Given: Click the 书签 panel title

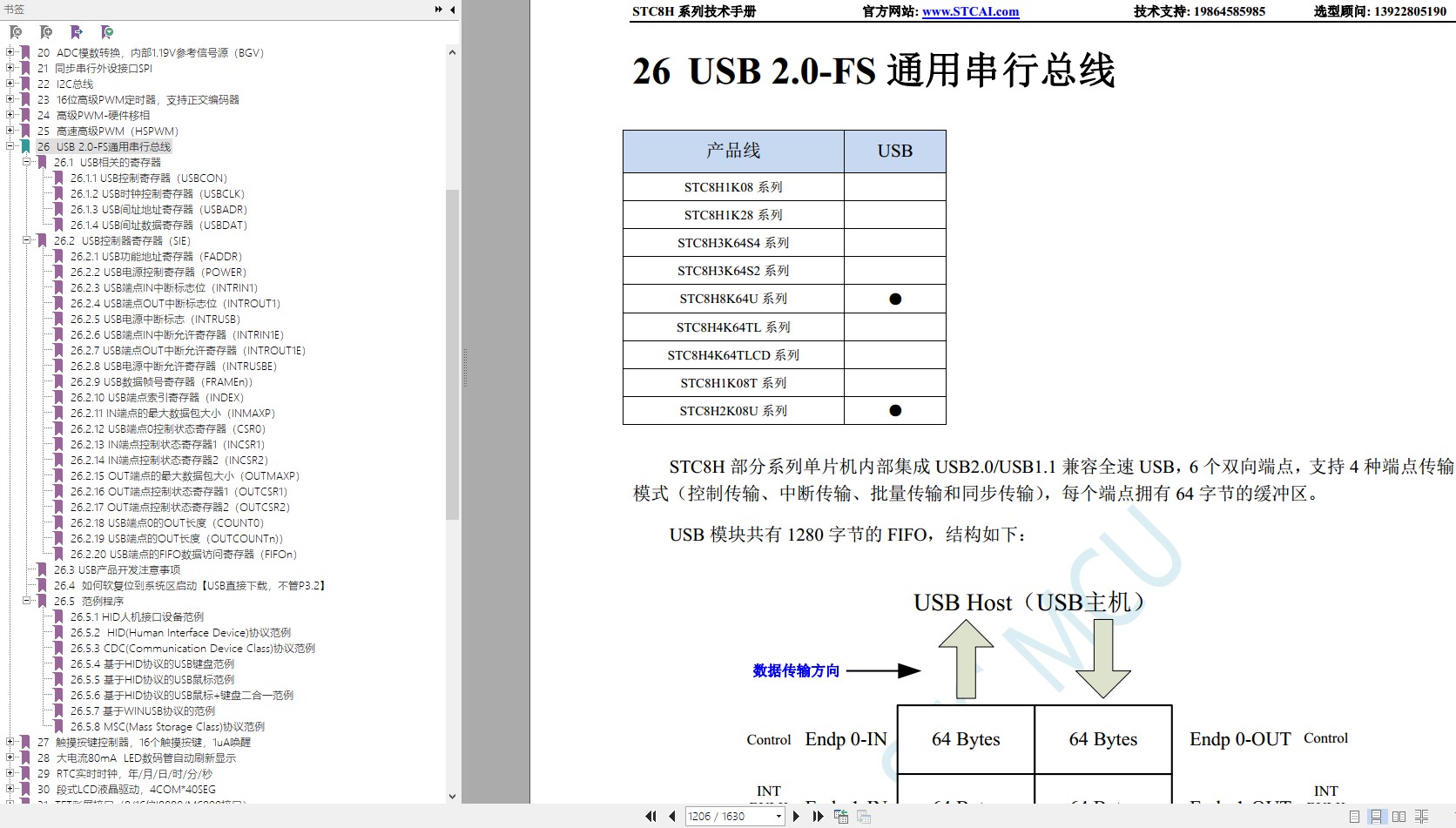Looking at the screenshot, I should point(14,10).
